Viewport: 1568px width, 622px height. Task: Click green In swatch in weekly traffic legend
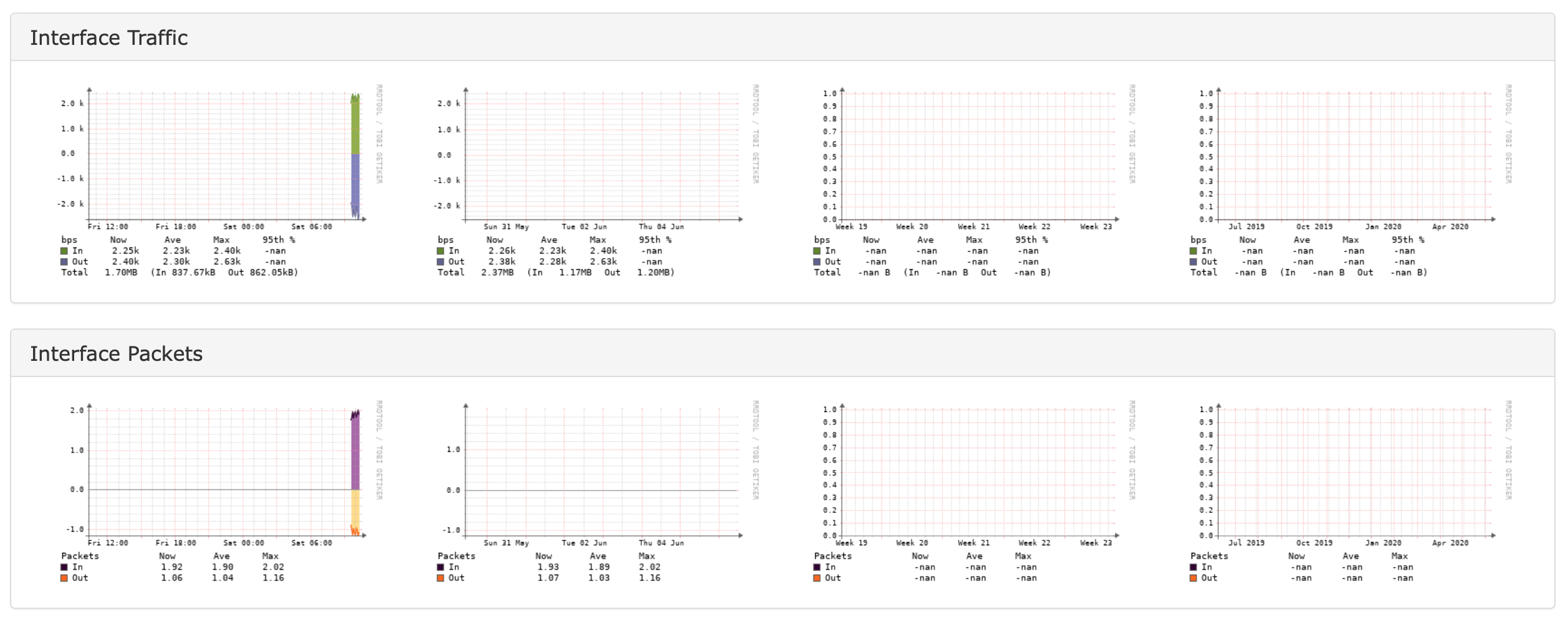441,251
